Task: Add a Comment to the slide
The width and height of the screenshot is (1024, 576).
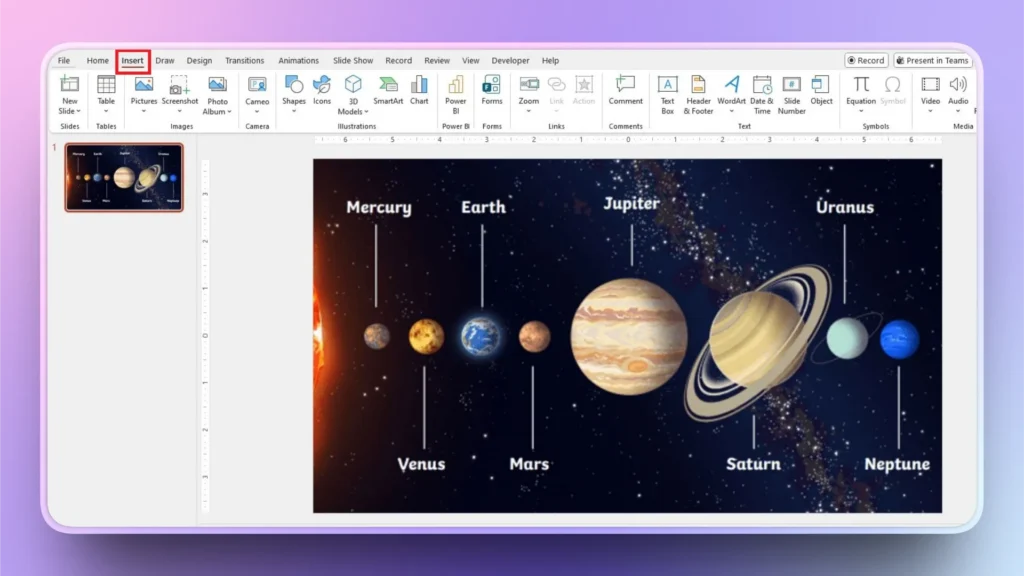Action: (x=626, y=95)
